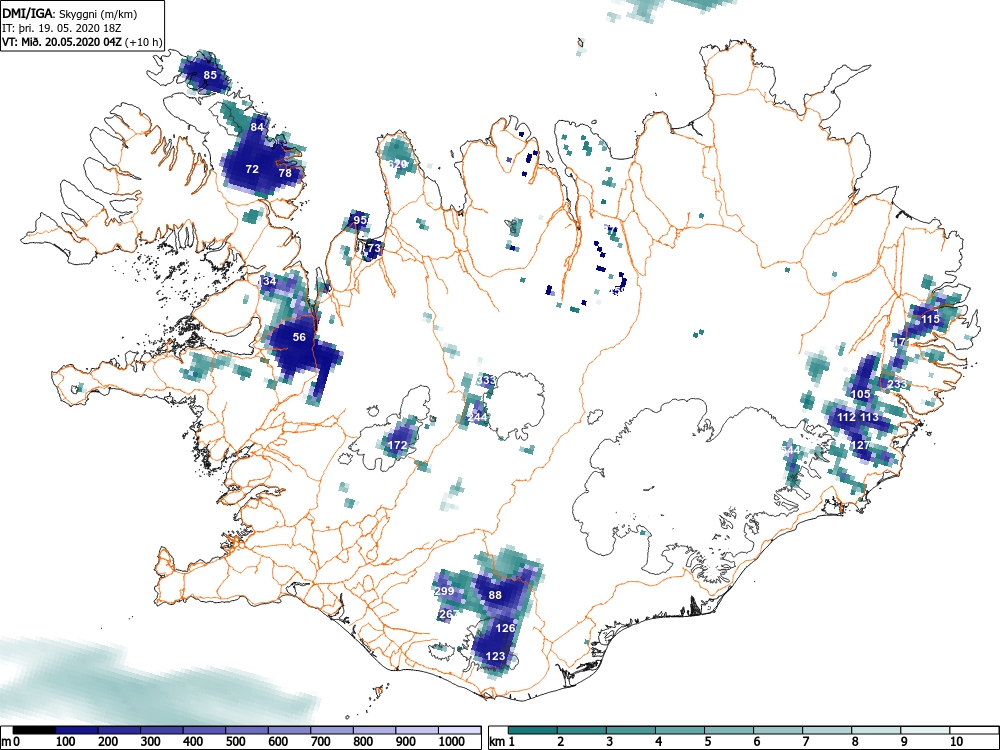This screenshot has width=1000, height=750.
Task: Click the black 0–100 m legend swatch
Action: pos(34,730)
